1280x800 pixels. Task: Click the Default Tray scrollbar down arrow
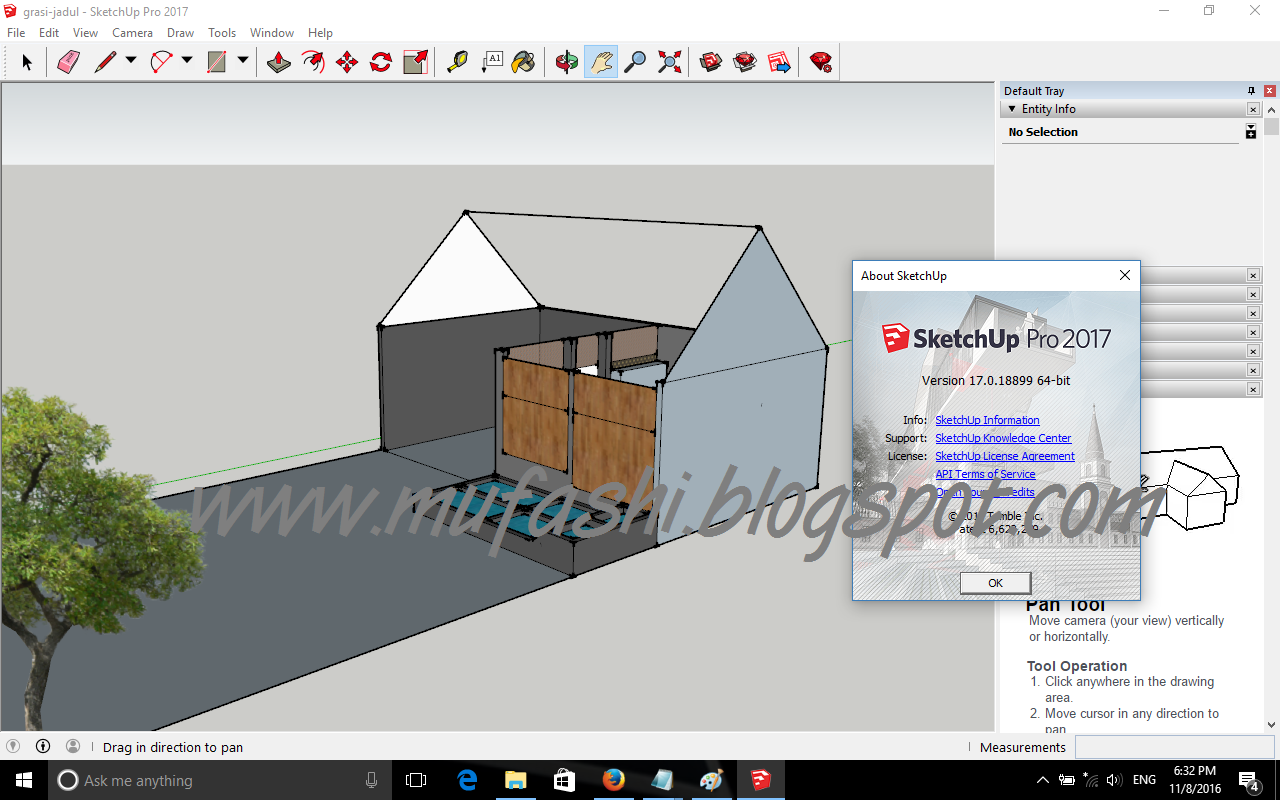click(1272, 724)
